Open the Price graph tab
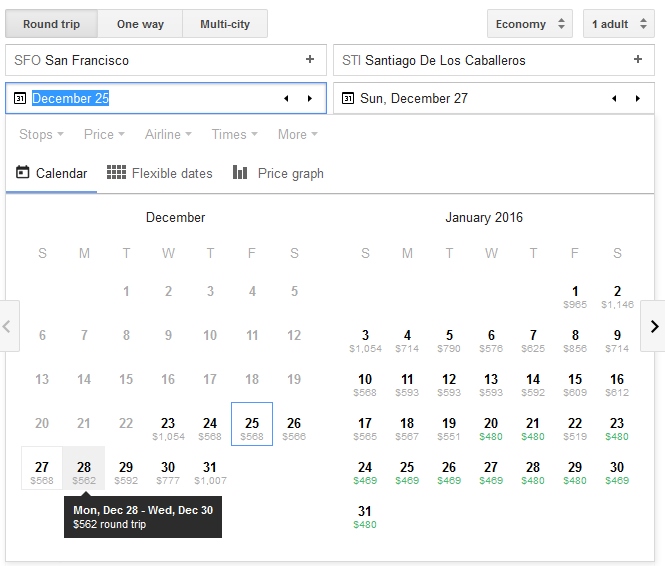Screen dimensions: 665x566 pos(279,173)
